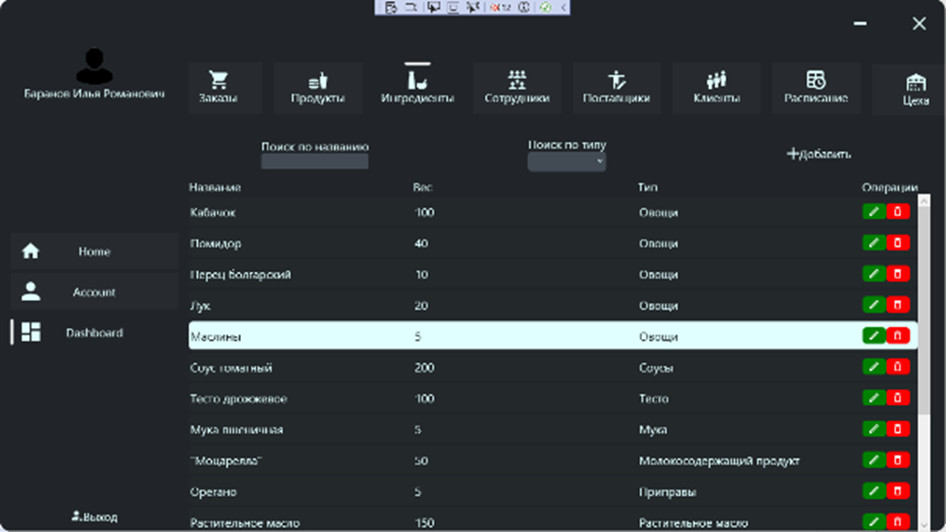Select the Помидор name cell
Viewport: 946px width, 532px height.
[215, 244]
